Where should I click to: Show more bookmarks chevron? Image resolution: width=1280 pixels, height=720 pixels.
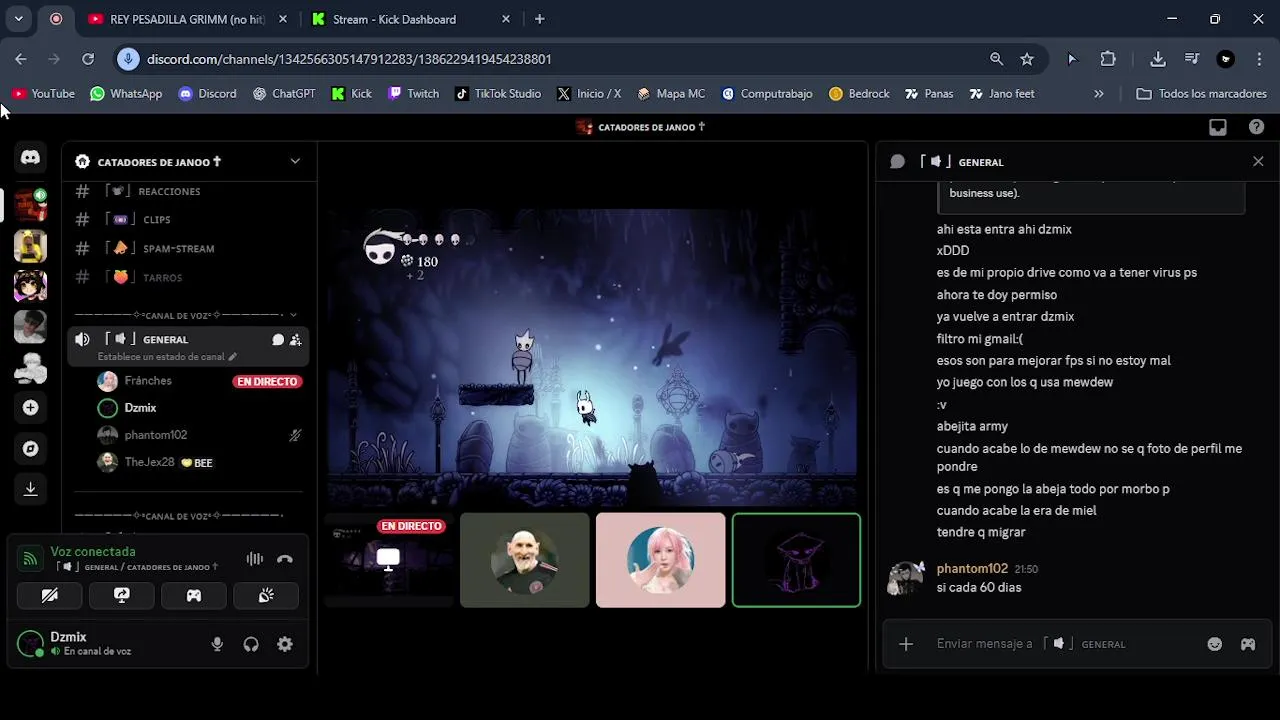coord(1099,93)
